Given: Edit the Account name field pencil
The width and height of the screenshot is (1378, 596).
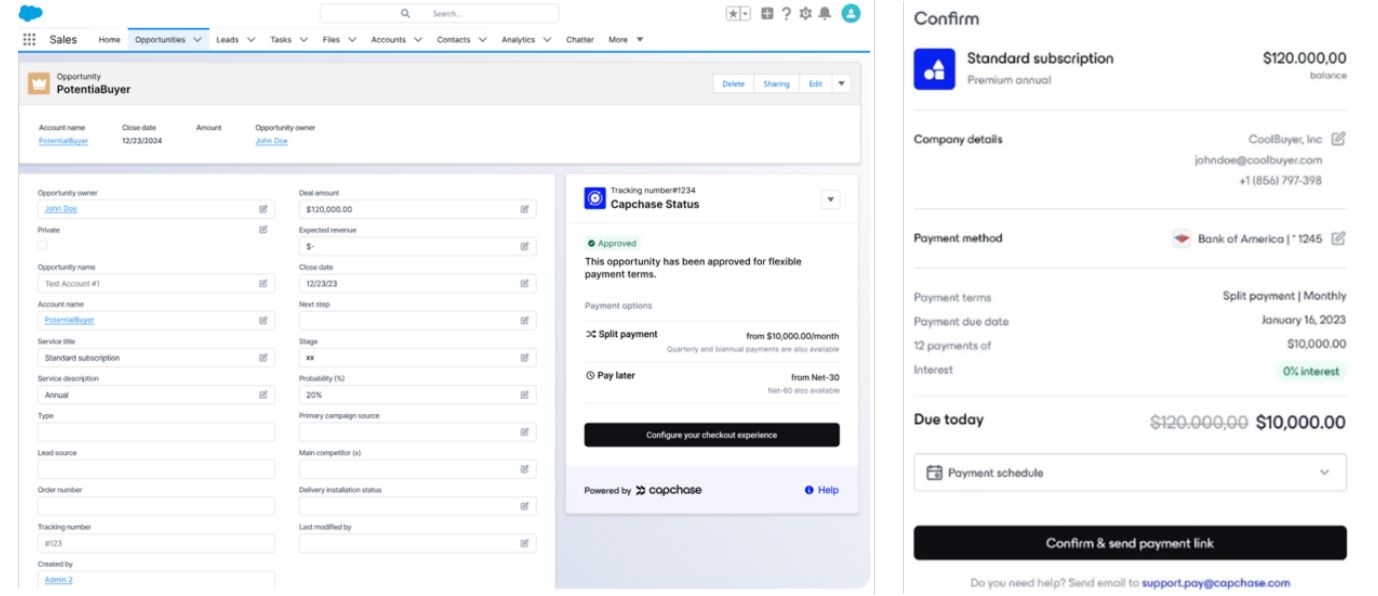Looking at the screenshot, I should (x=263, y=320).
